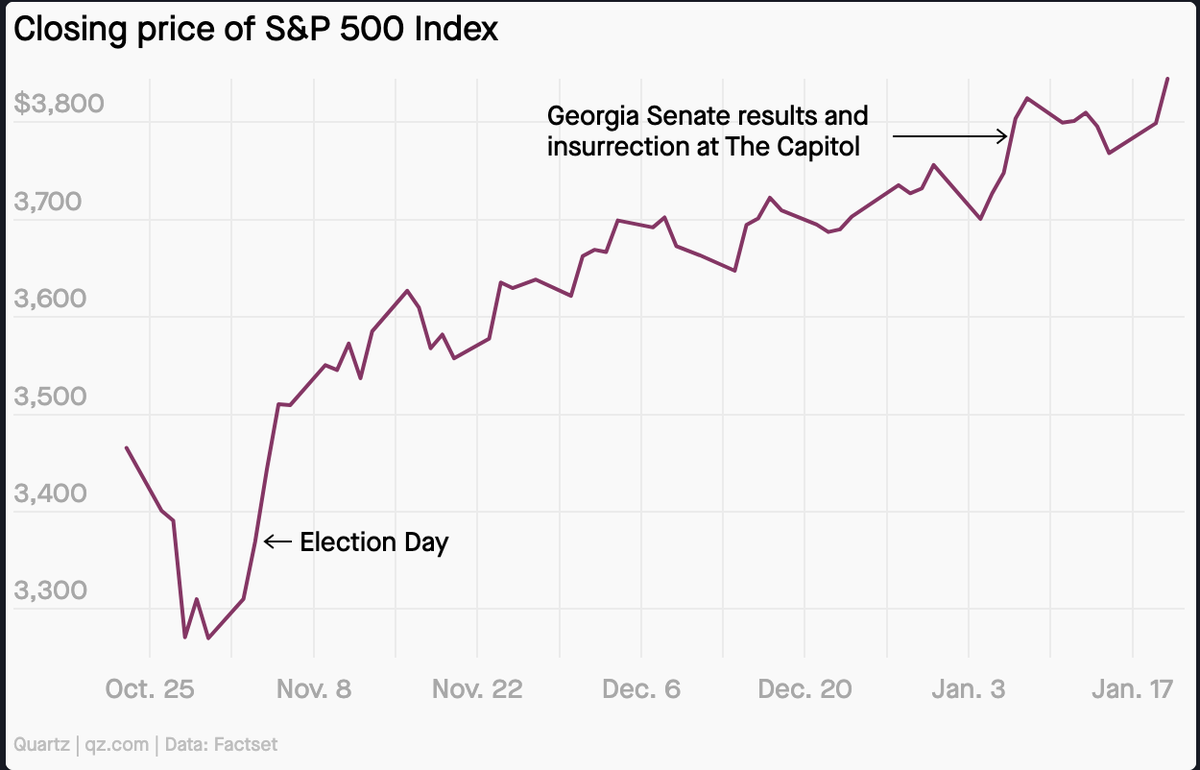Image resolution: width=1200 pixels, height=770 pixels.
Task: Click the Election Day arrow pointing left
Action: [x=277, y=542]
